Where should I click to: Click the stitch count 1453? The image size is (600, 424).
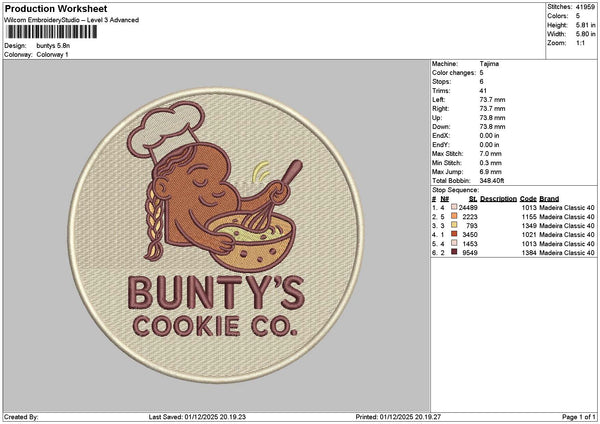coord(470,243)
